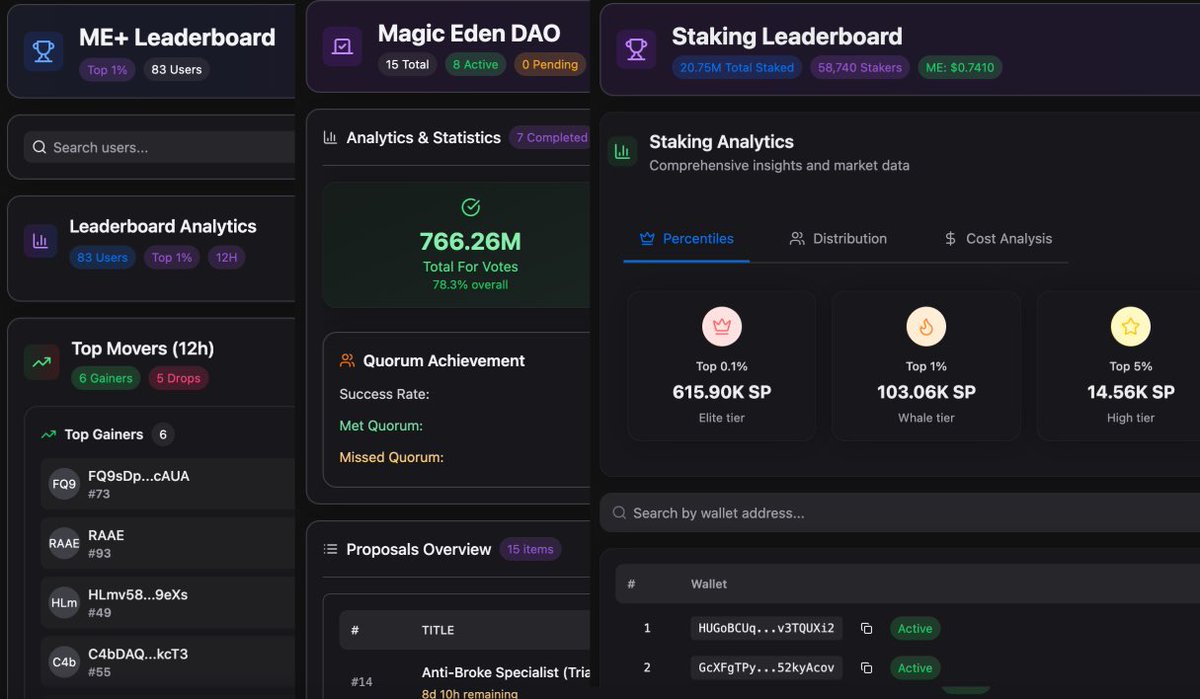Click the 7 Completed badge
This screenshot has height=699, width=1200.
[x=551, y=138]
